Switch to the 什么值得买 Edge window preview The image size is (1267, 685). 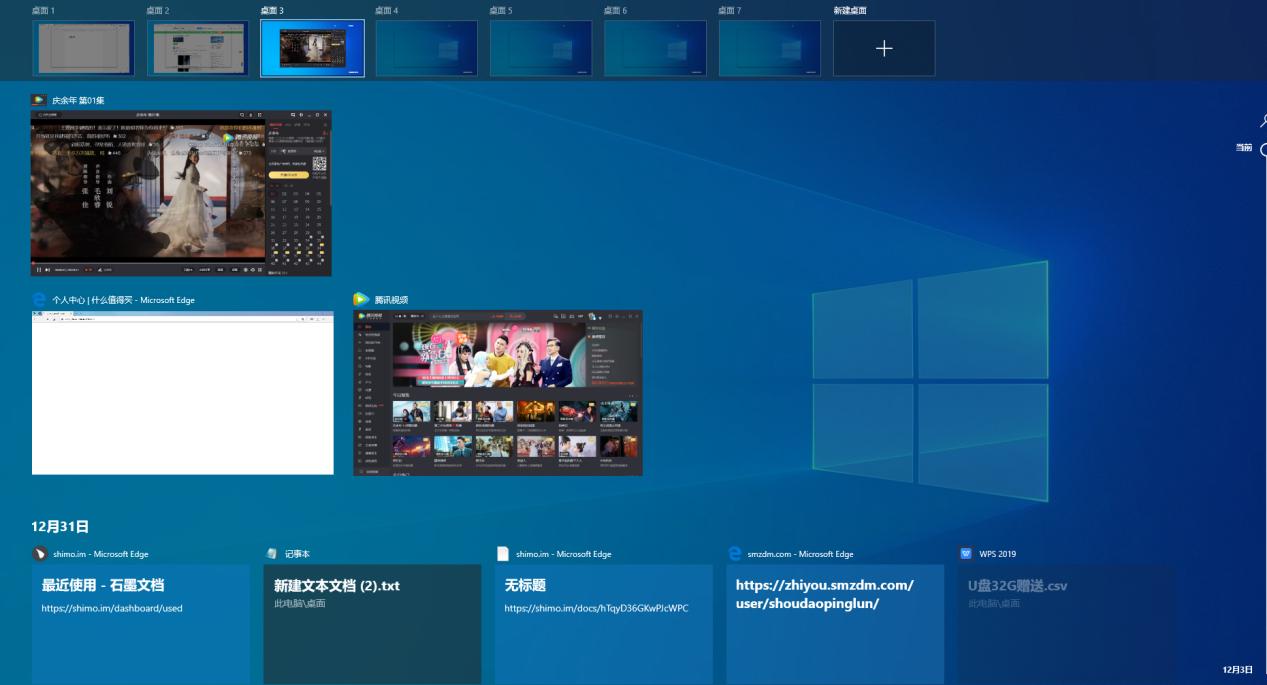click(183, 392)
